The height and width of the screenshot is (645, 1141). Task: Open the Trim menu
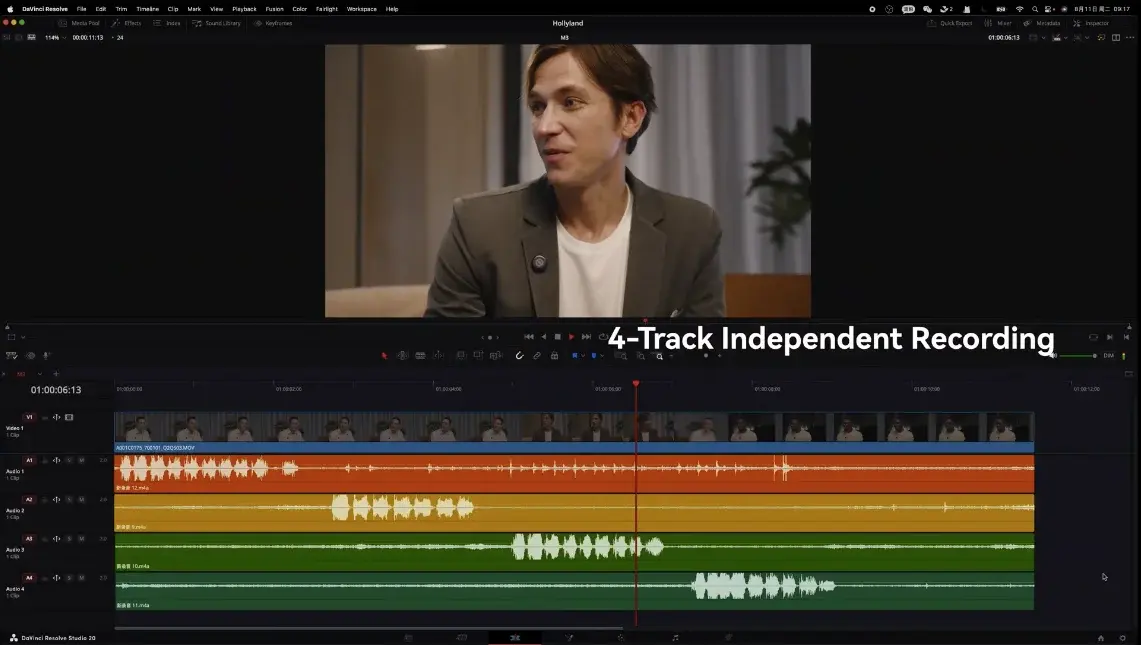tap(122, 9)
